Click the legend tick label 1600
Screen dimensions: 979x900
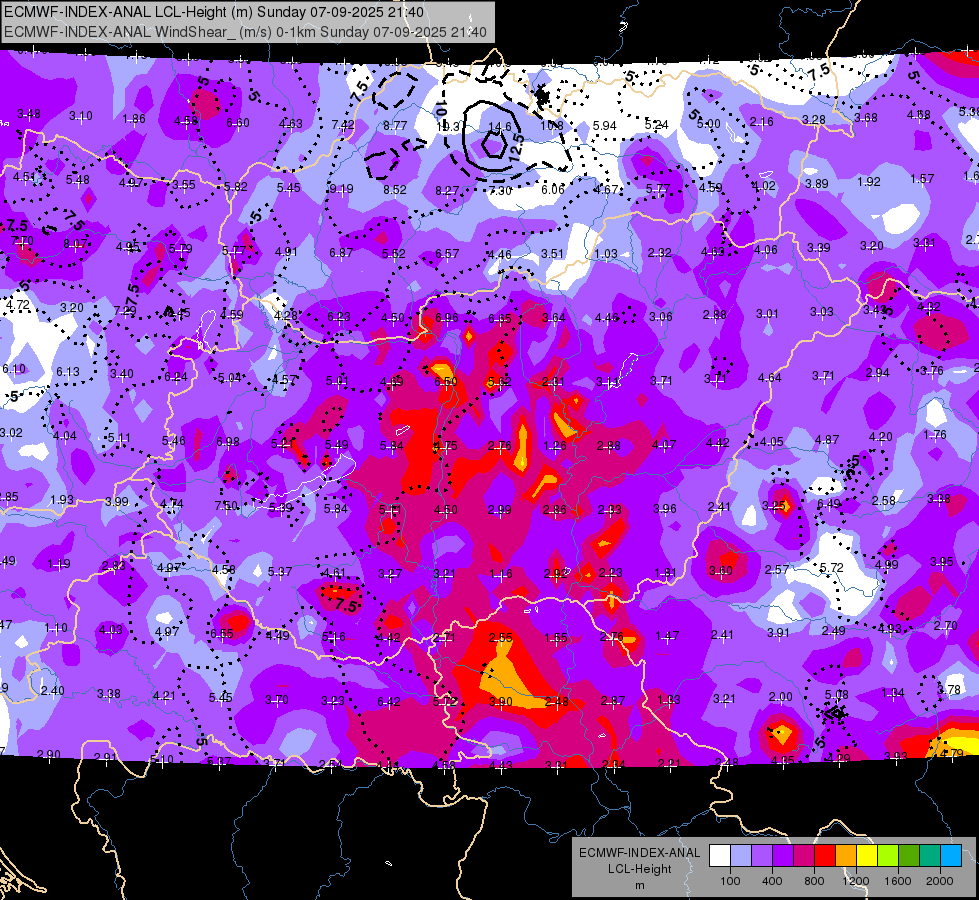898,881
